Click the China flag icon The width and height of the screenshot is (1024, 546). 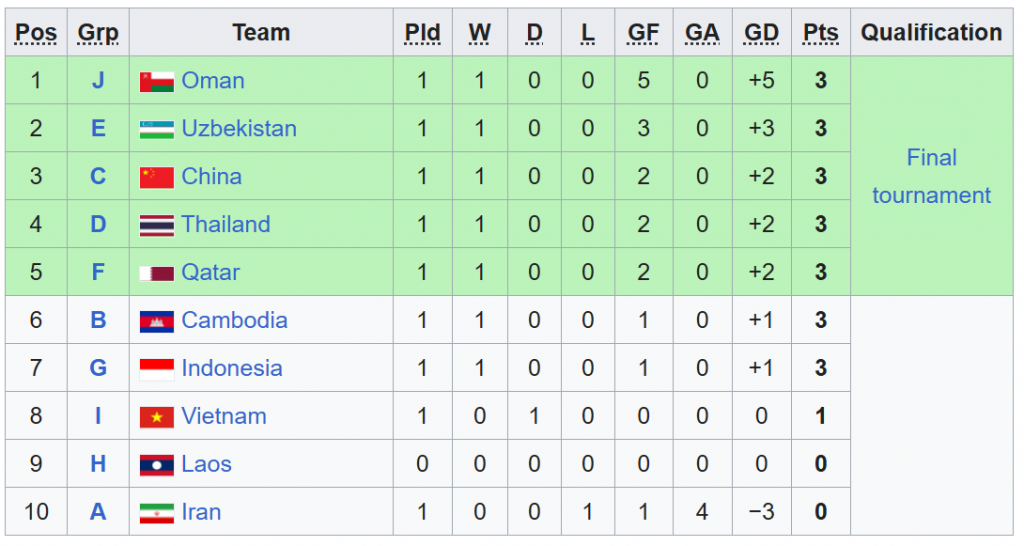[157, 177]
